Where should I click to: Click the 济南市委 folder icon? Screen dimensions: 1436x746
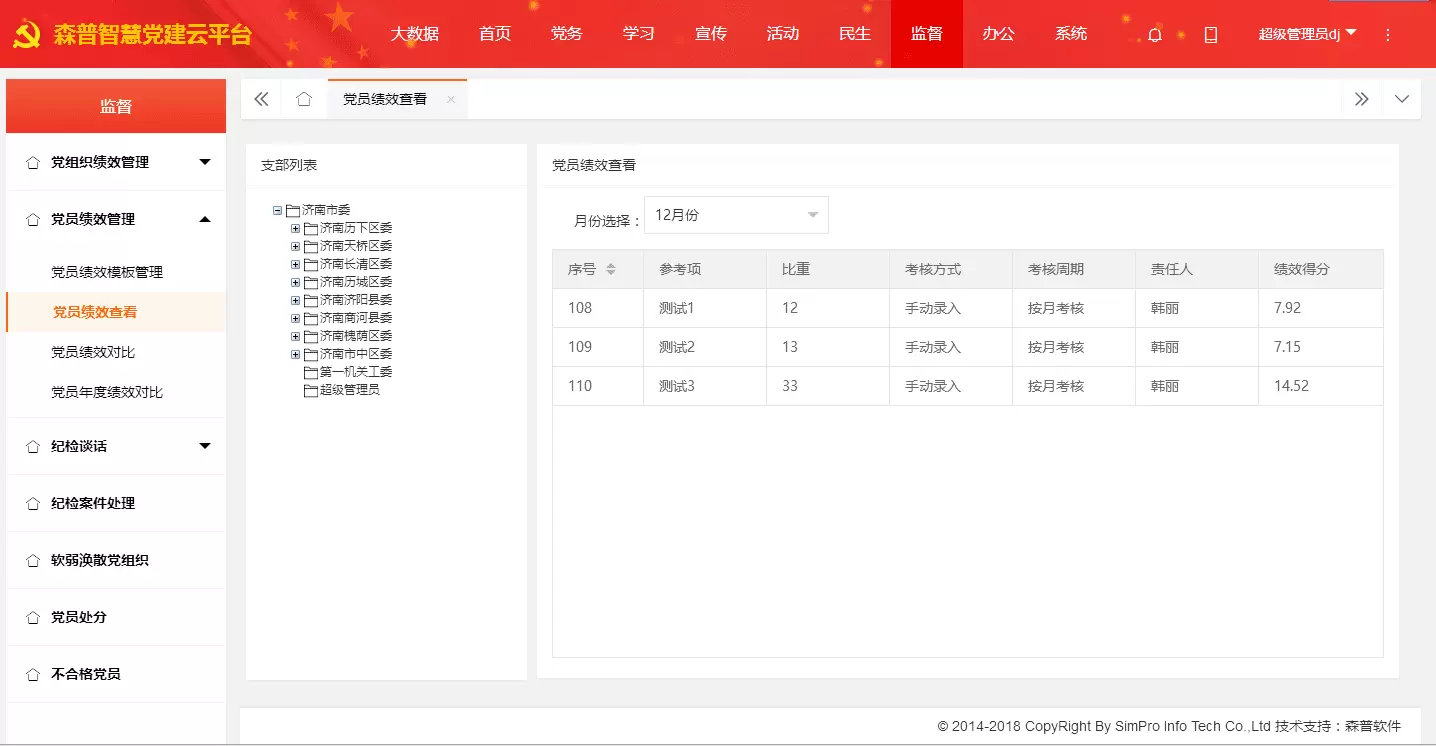(x=293, y=211)
